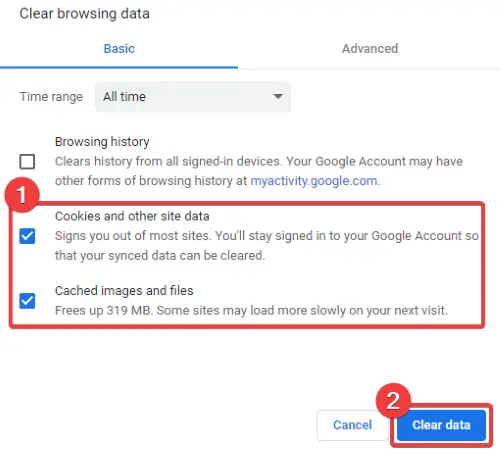Click the Clear browsing data dialog title
The image size is (500, 455).
click(x=84, y=14)
